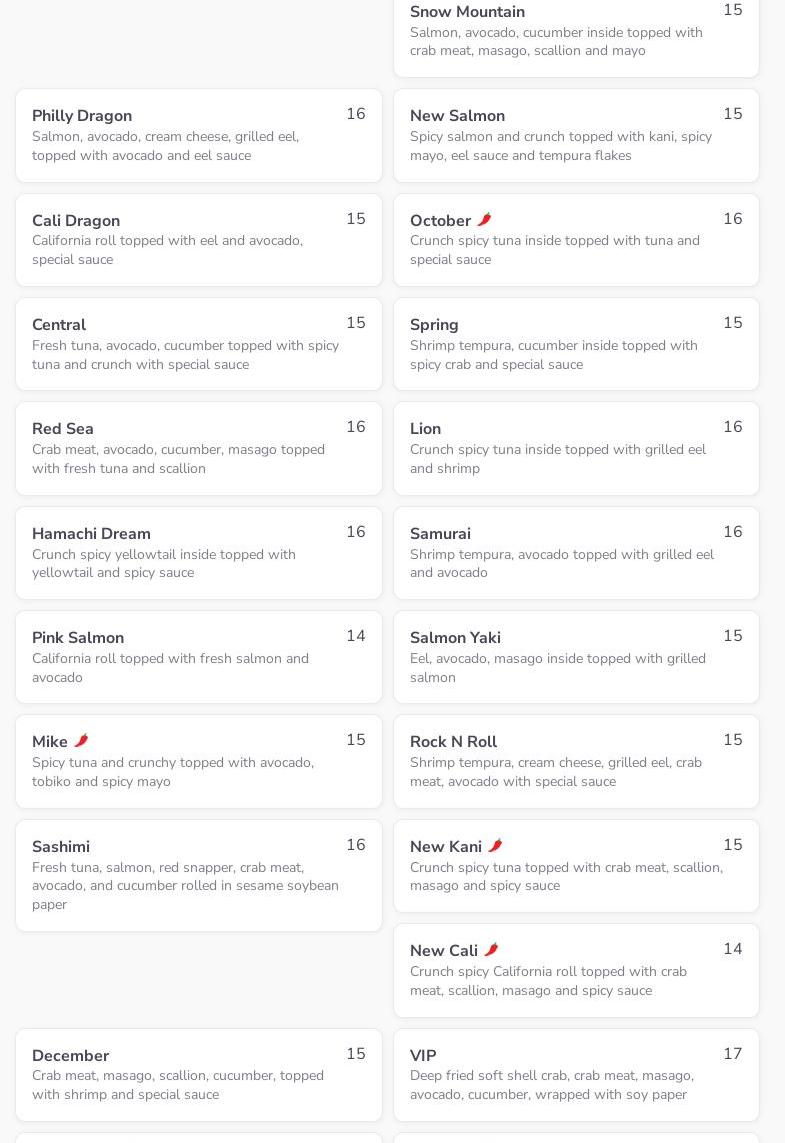This screenshot has height=1143, width=785.
Task: Click the chili icon beside New Kani
Action: click(x=495, y=846)
